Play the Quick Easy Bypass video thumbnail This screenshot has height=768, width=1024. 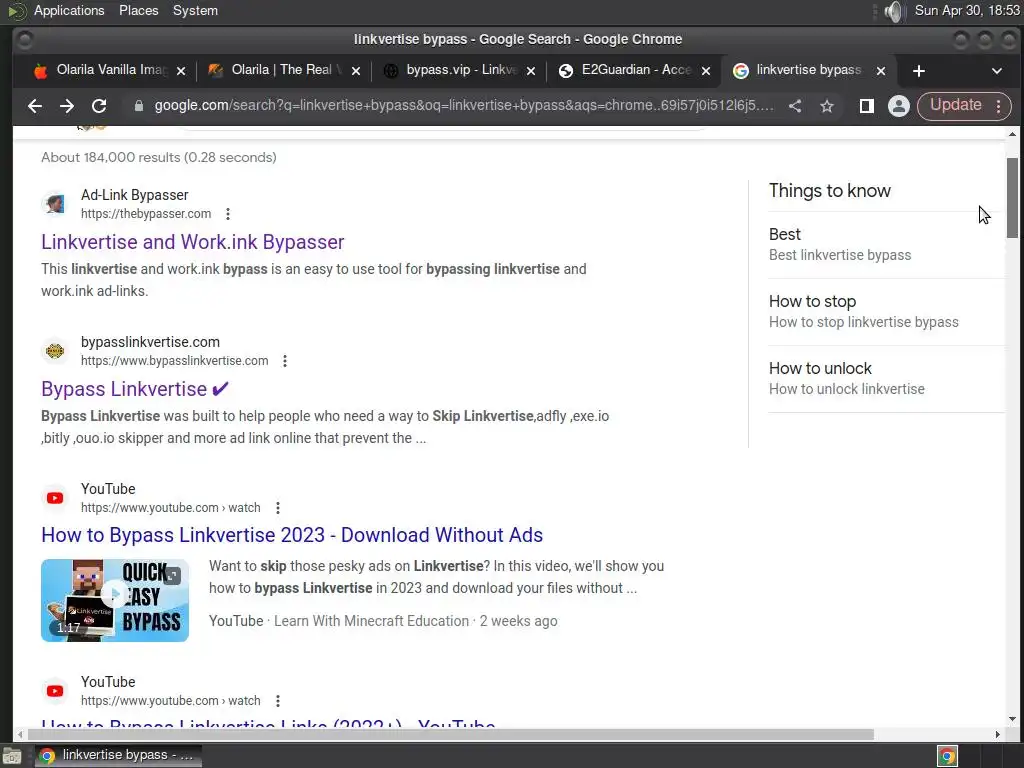tap(115, 600)
